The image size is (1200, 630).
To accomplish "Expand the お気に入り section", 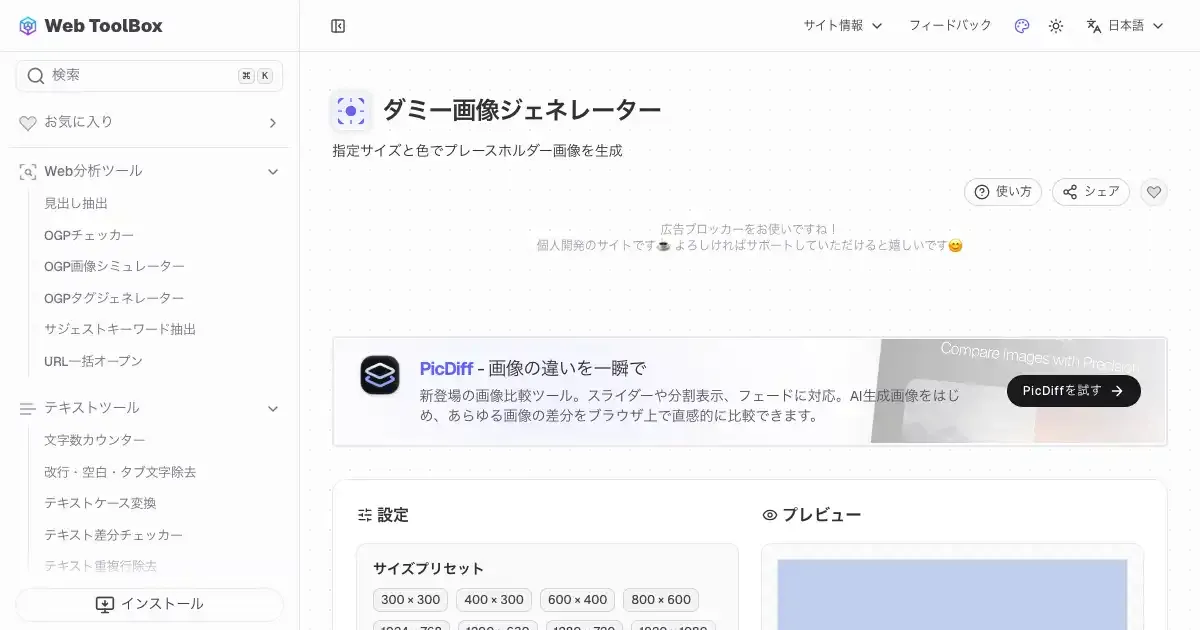I will click(272, 123).
